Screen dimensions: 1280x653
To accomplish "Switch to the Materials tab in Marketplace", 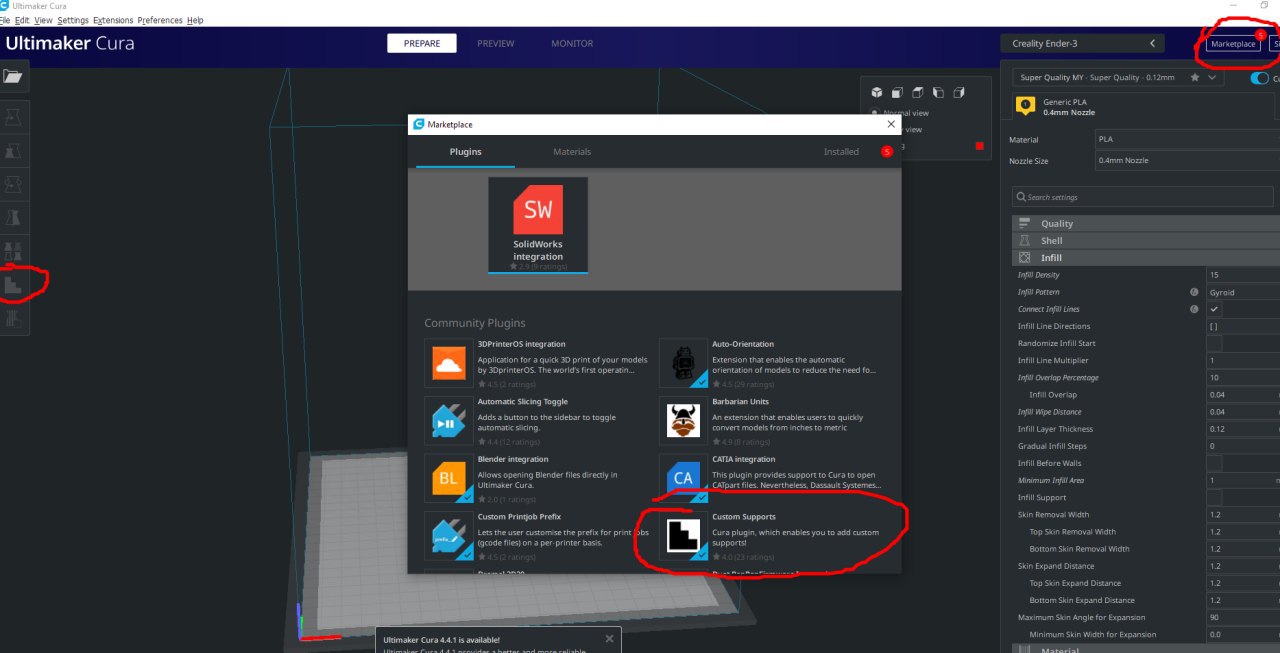I will (572, 152).
